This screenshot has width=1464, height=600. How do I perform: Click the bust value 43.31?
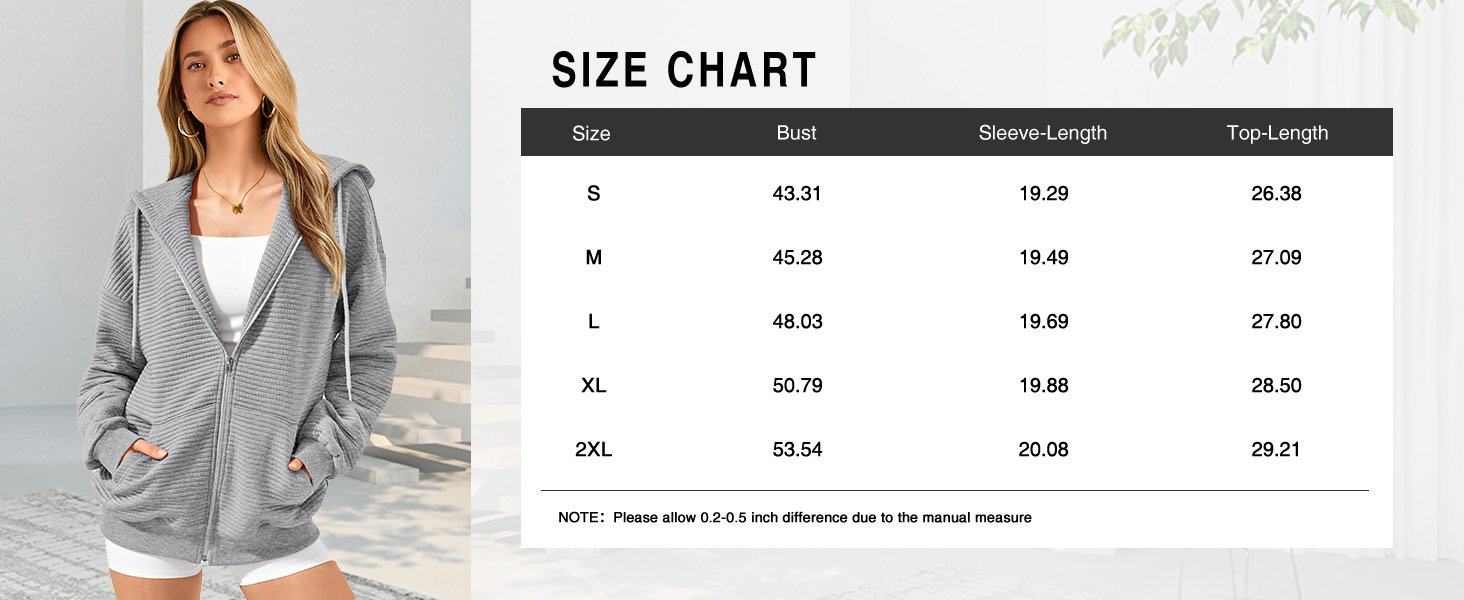click(797, 194)
